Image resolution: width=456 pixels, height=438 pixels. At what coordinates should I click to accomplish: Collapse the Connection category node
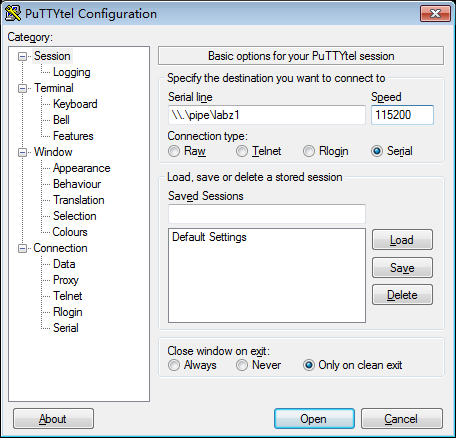[22, 248]
